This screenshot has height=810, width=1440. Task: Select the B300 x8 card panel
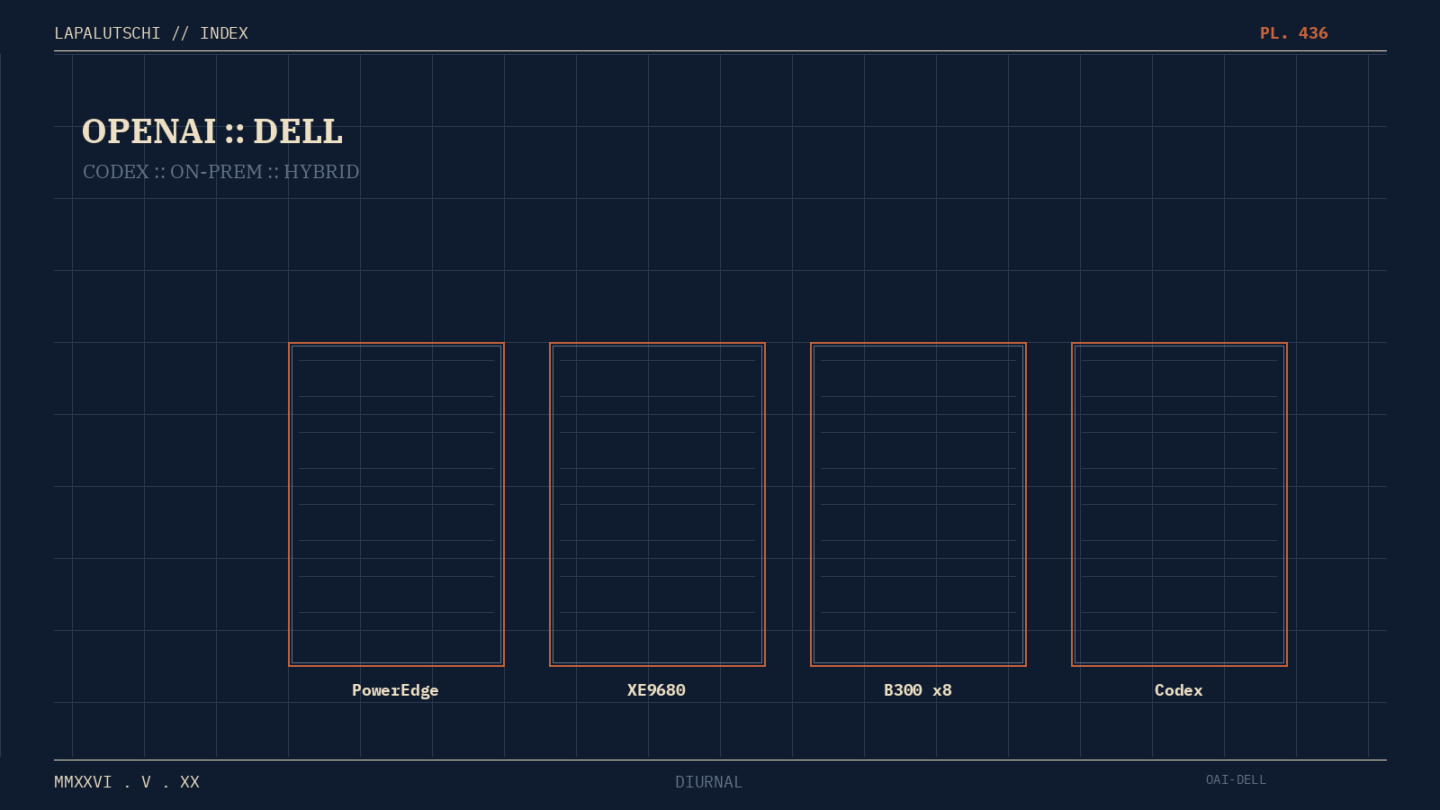[x=918, y=504]
